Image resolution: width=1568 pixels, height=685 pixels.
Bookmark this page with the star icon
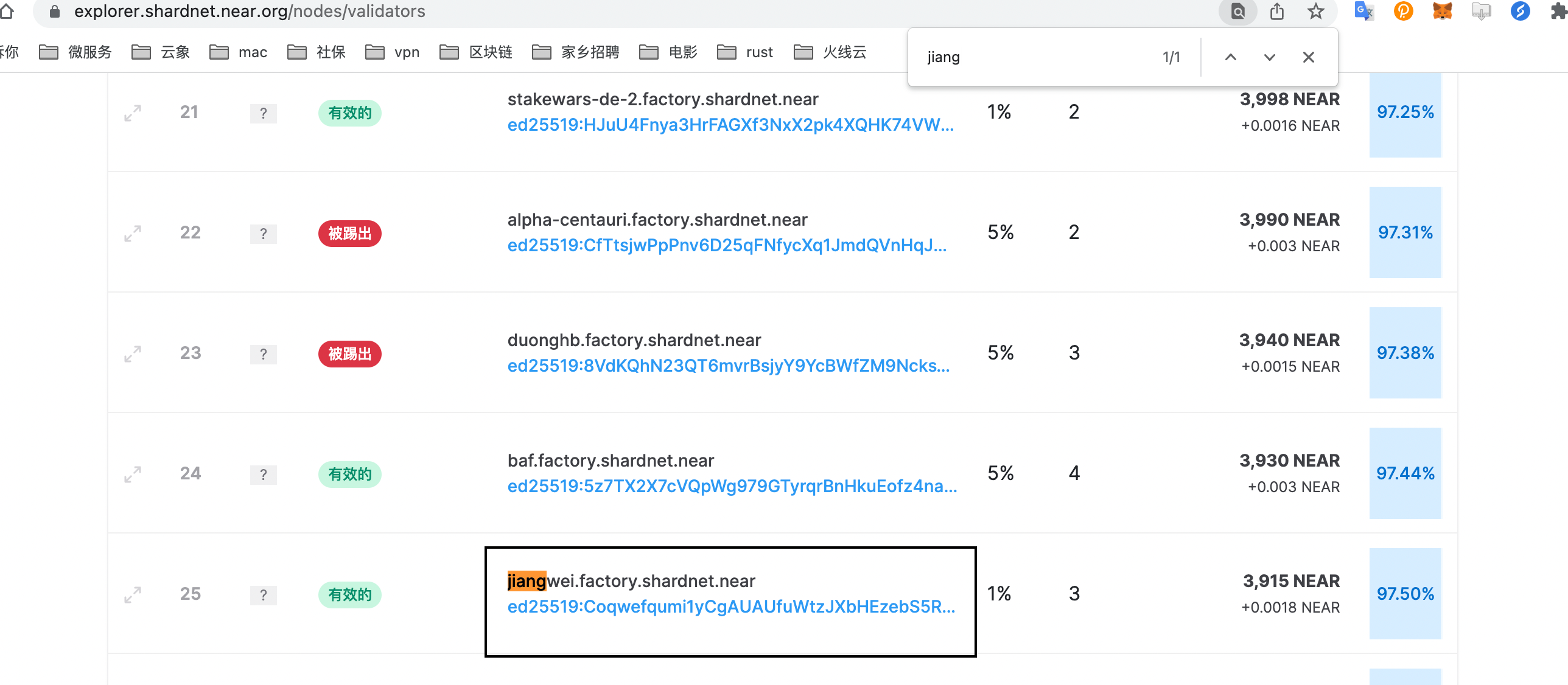[1315, 12]
